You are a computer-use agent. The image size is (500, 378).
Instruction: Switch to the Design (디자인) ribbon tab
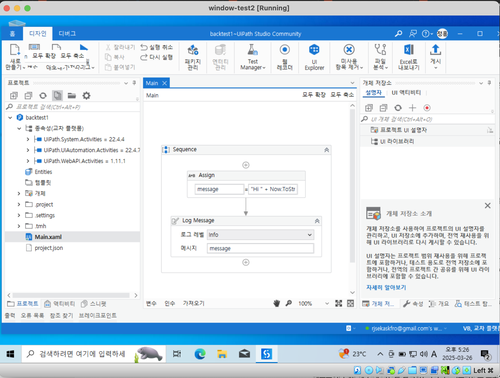[38, 34]
